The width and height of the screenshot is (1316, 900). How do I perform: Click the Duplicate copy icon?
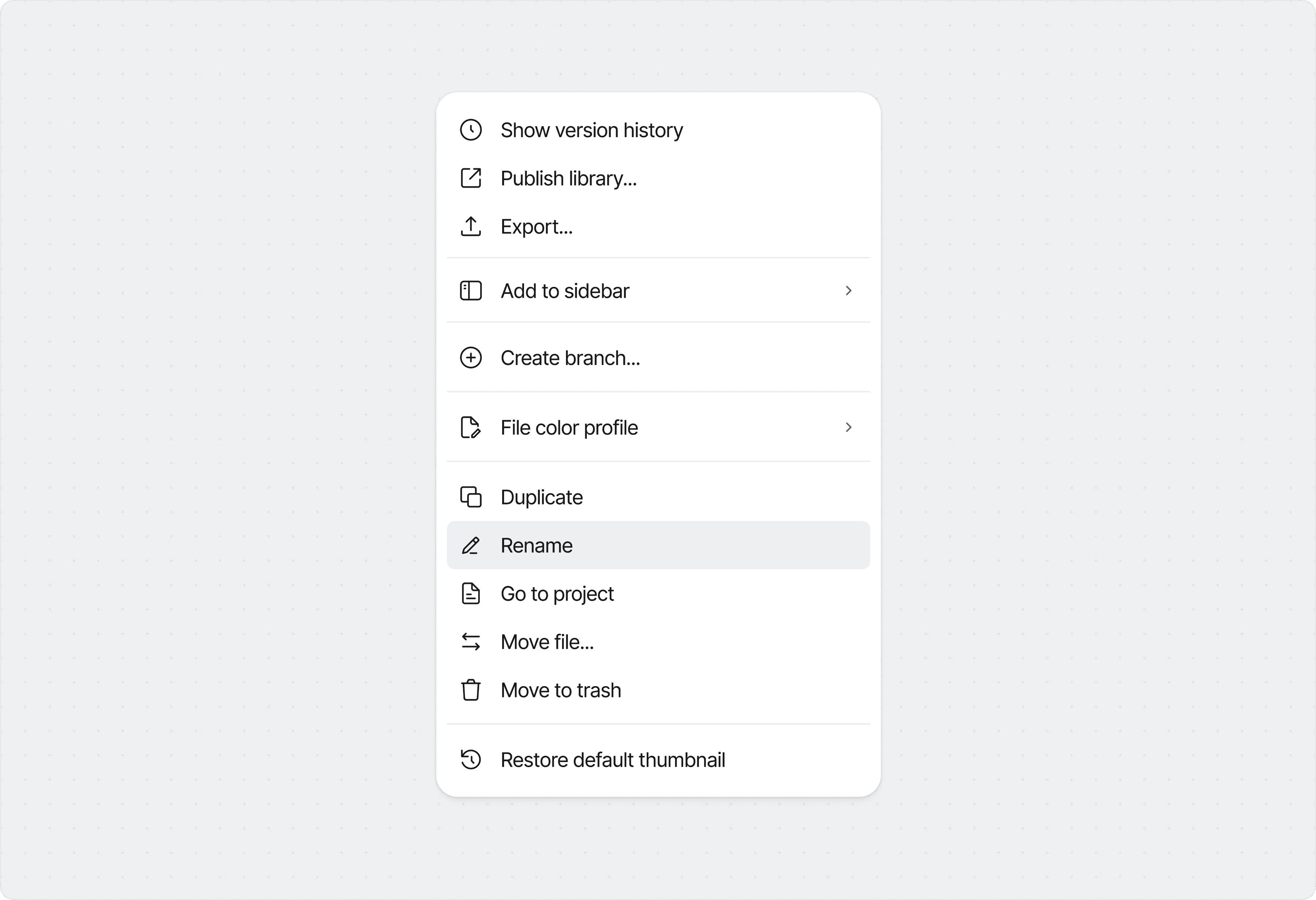pyautogui.click(x=470, y=497)
